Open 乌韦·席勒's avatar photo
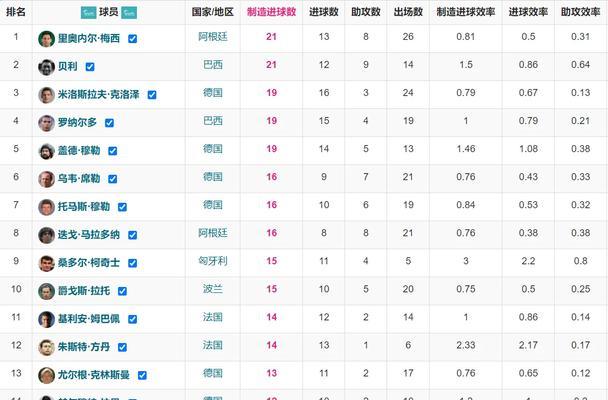The image size is (608, 400). tap(47, 179)
